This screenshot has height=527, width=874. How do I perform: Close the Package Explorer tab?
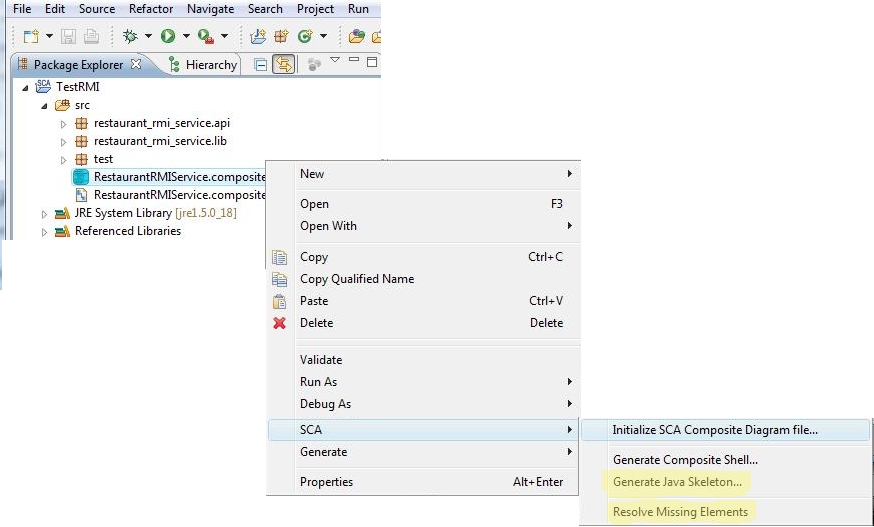point(135,64)
